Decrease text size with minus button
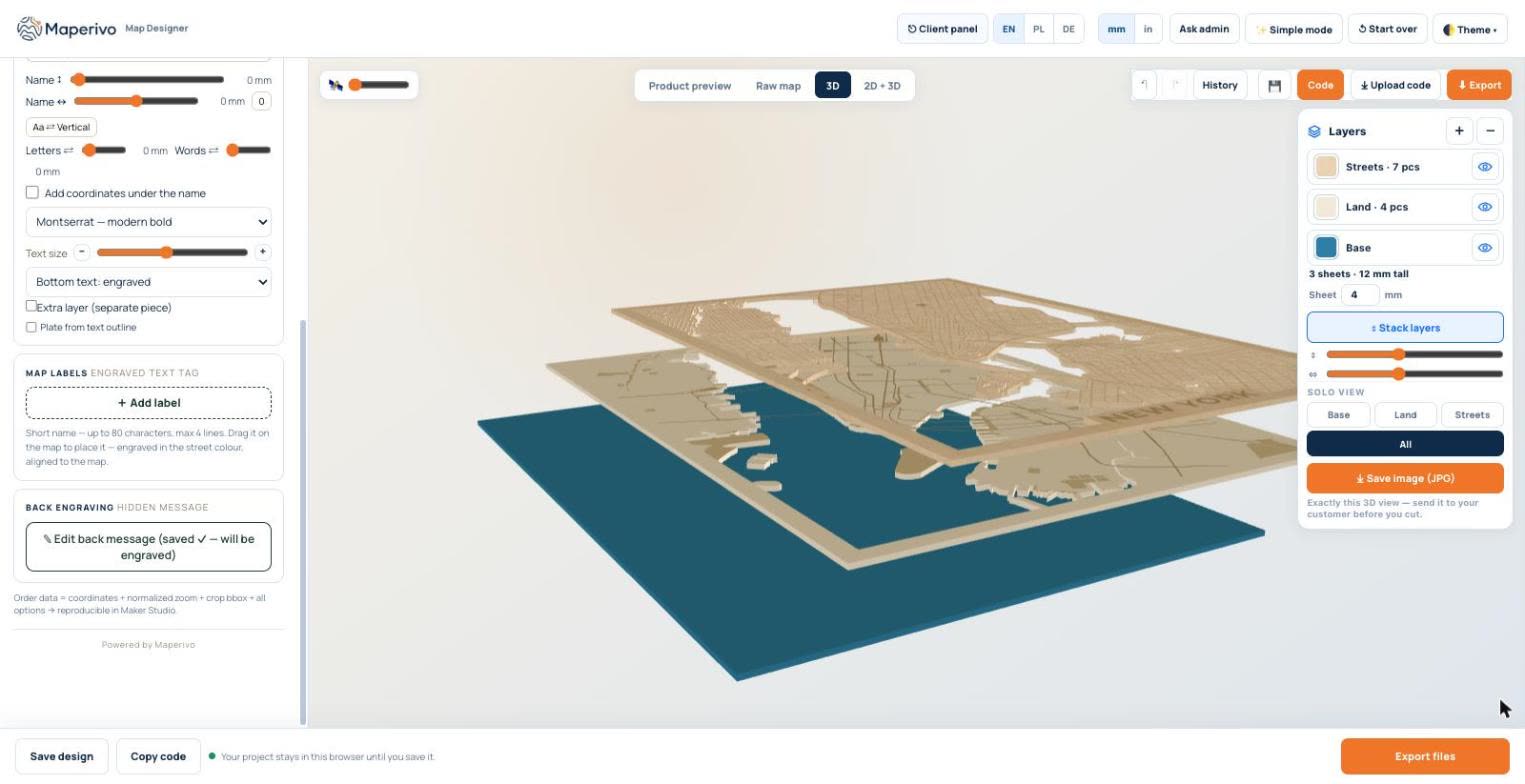 (82, 252)
